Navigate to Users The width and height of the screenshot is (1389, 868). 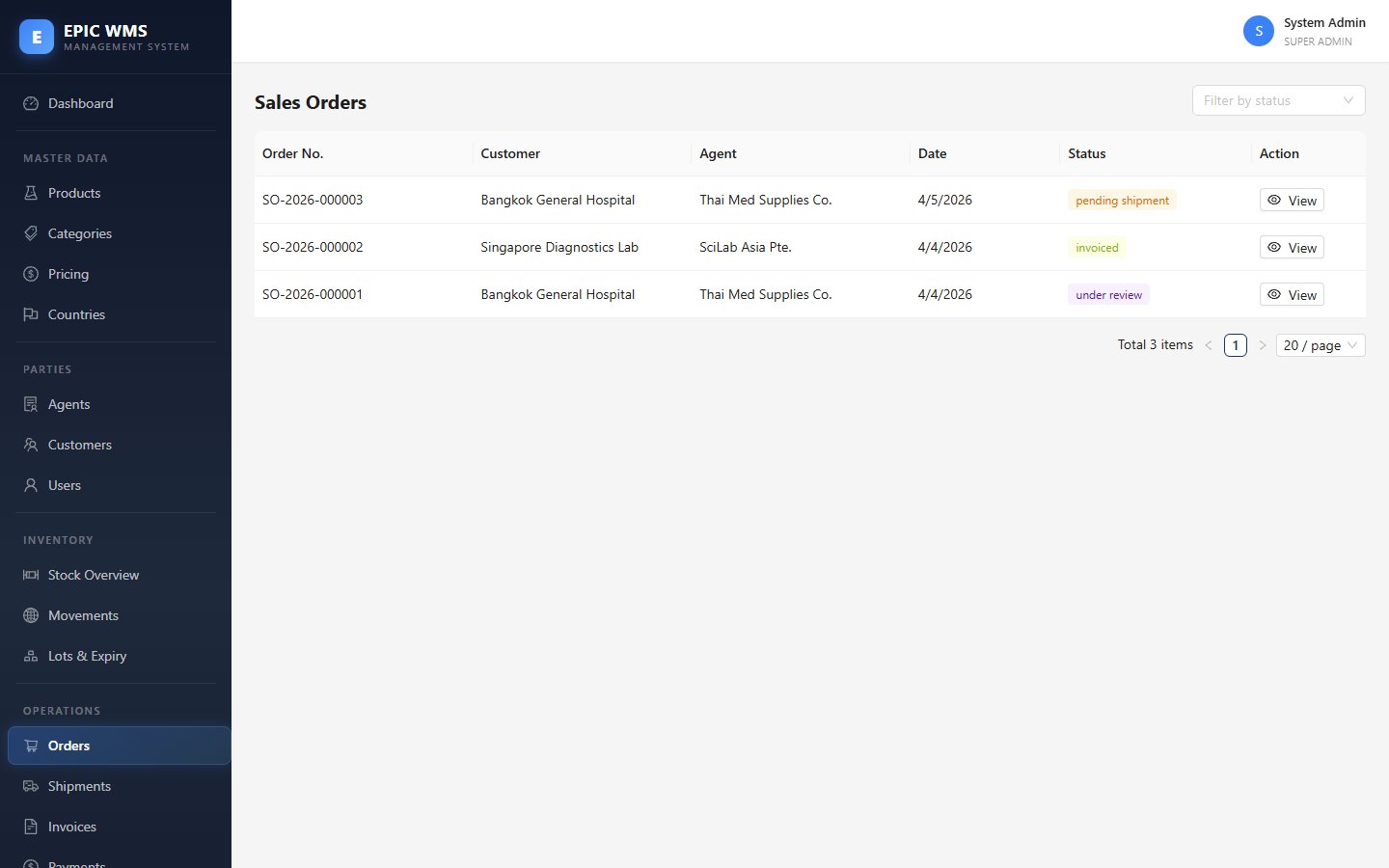point(119,485)
